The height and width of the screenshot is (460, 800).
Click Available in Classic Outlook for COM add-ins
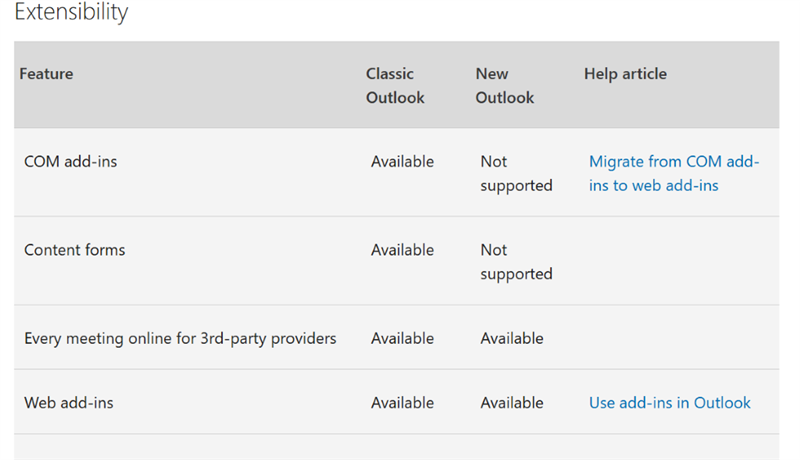[x=403, y=162]
